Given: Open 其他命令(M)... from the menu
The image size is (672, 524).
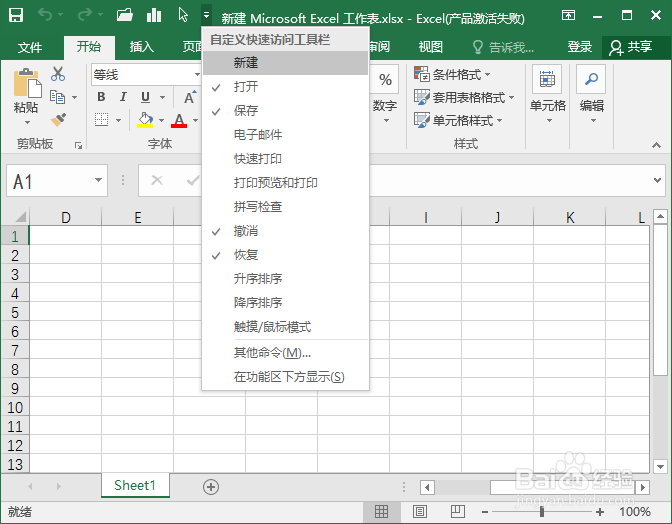Looking at the screenshot, I should (285, 353).
